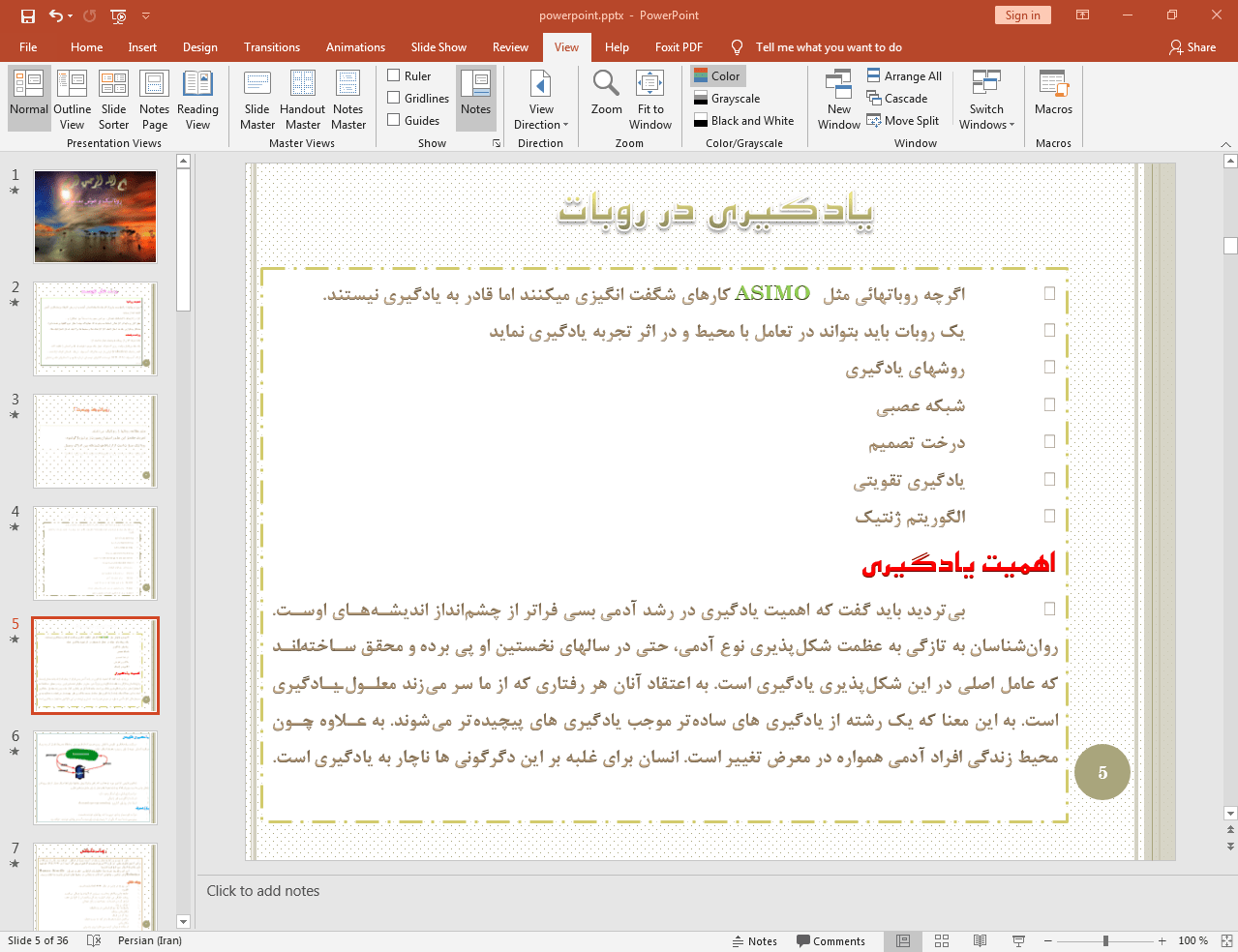1238x952 pixels.
Task: Select slide 6 thumbnail
Action: click(95, 778)
